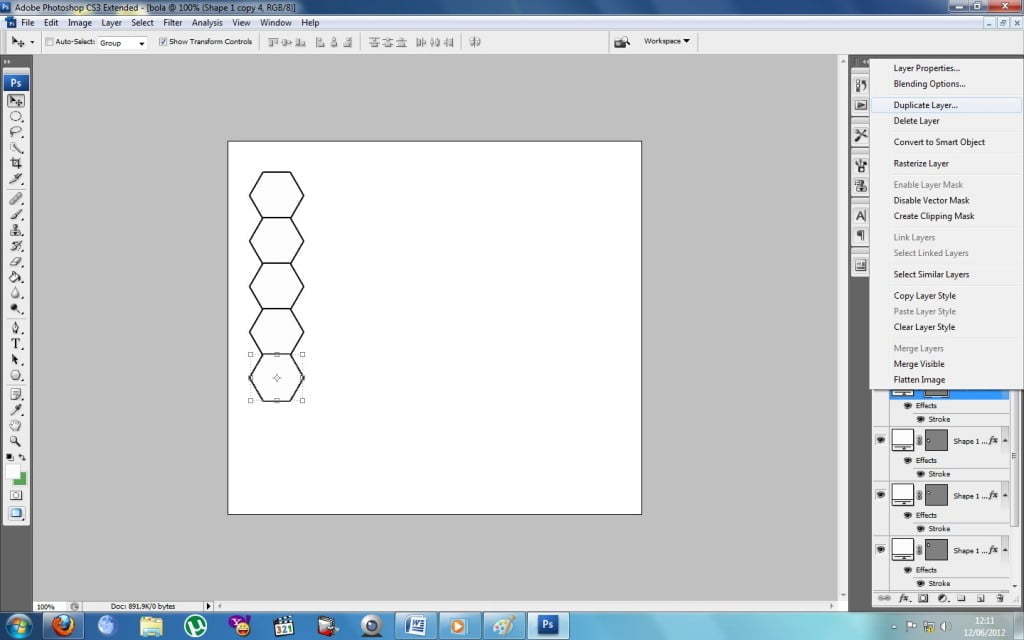The height and width of the screenshot is (640, 1024).
Task: Click the selected hexagon's center point
Action: pyautogui.click(x=277, y=377)
